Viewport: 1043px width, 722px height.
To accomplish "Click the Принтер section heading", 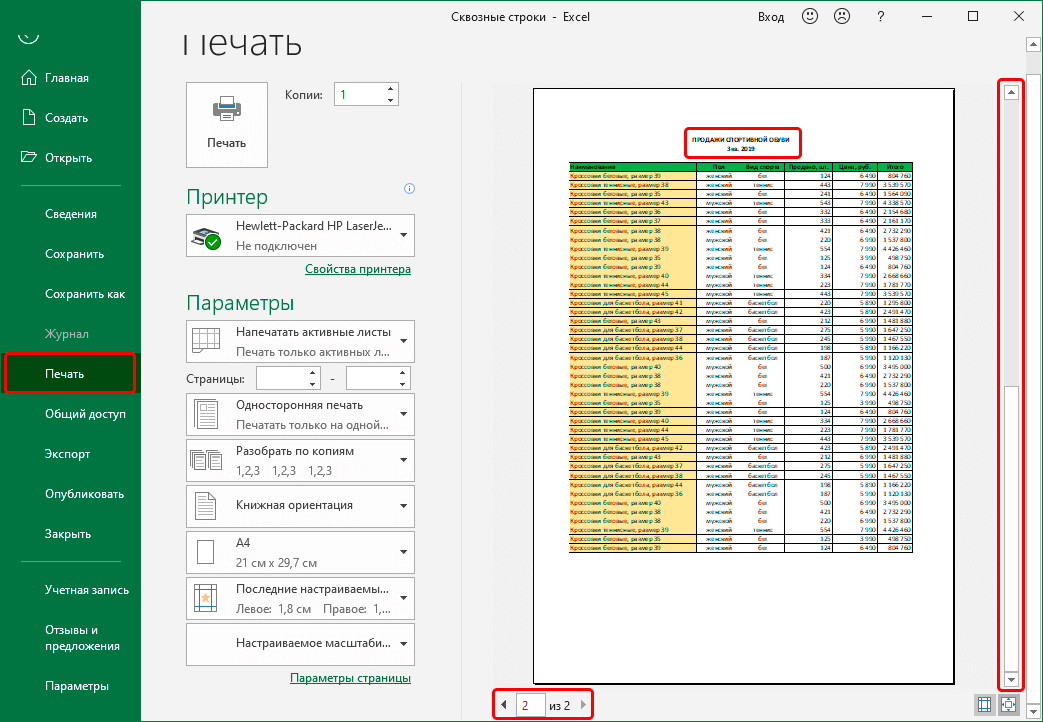I will tap(227, 197).
